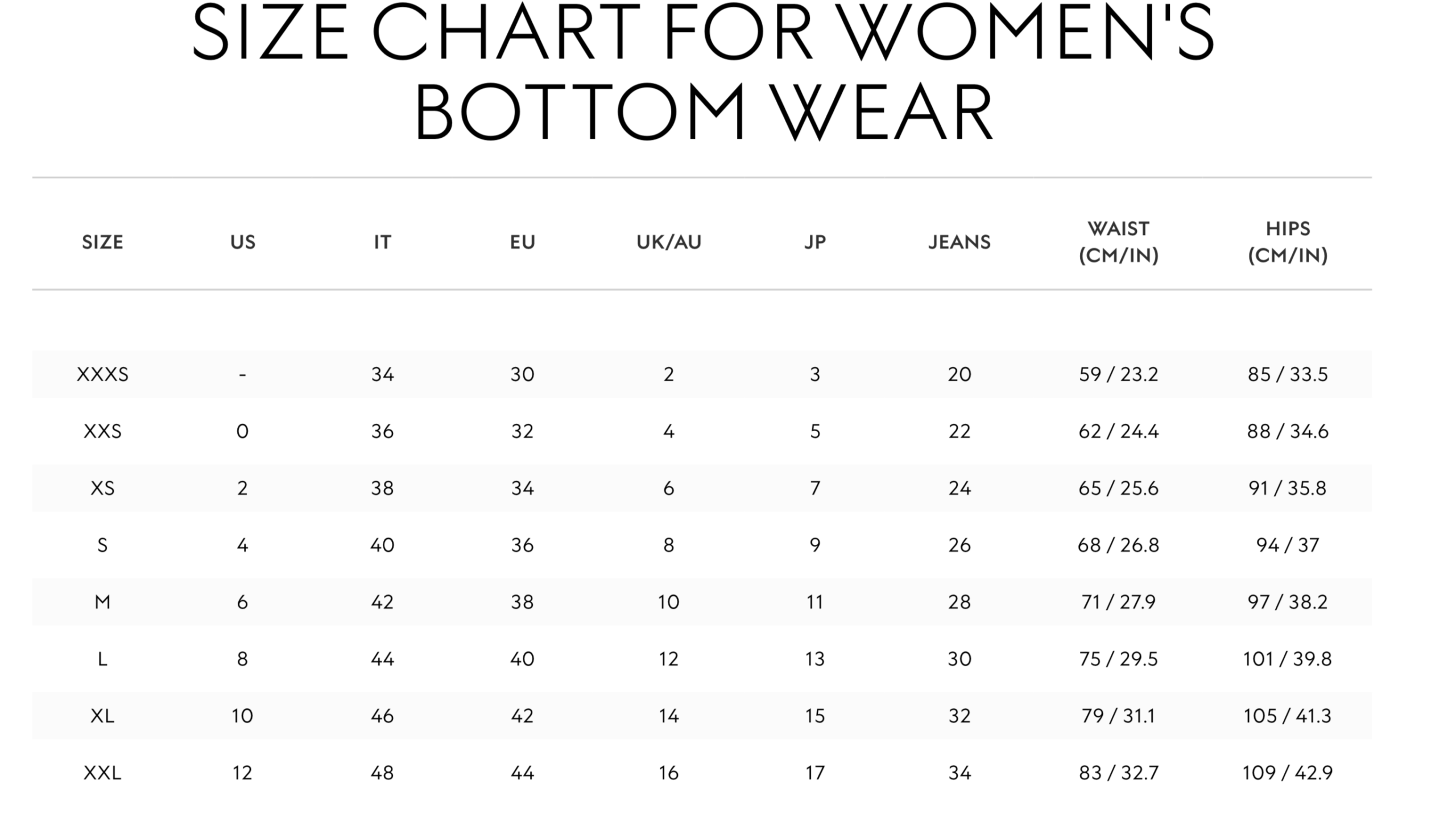The image size is (1456, 822).
Task: Click the JP column header
Action: [x=815, y=242]
